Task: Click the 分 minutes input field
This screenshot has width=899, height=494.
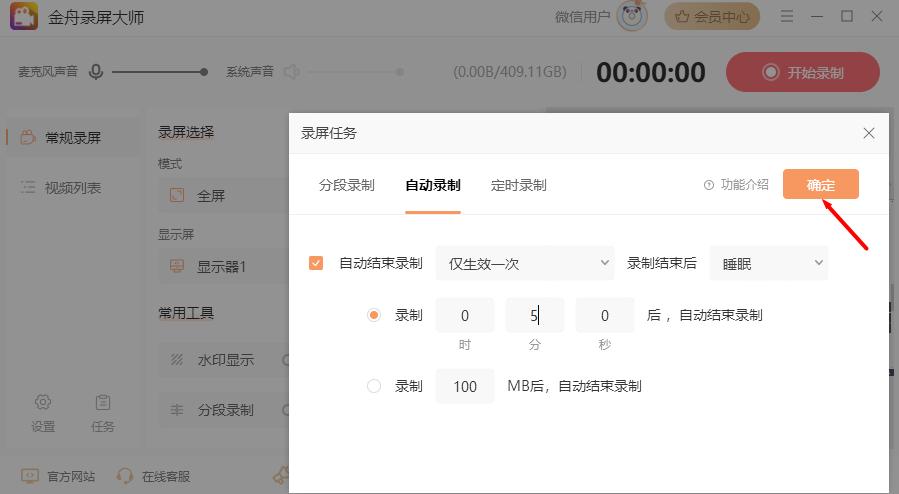Action: pos(534,315)
